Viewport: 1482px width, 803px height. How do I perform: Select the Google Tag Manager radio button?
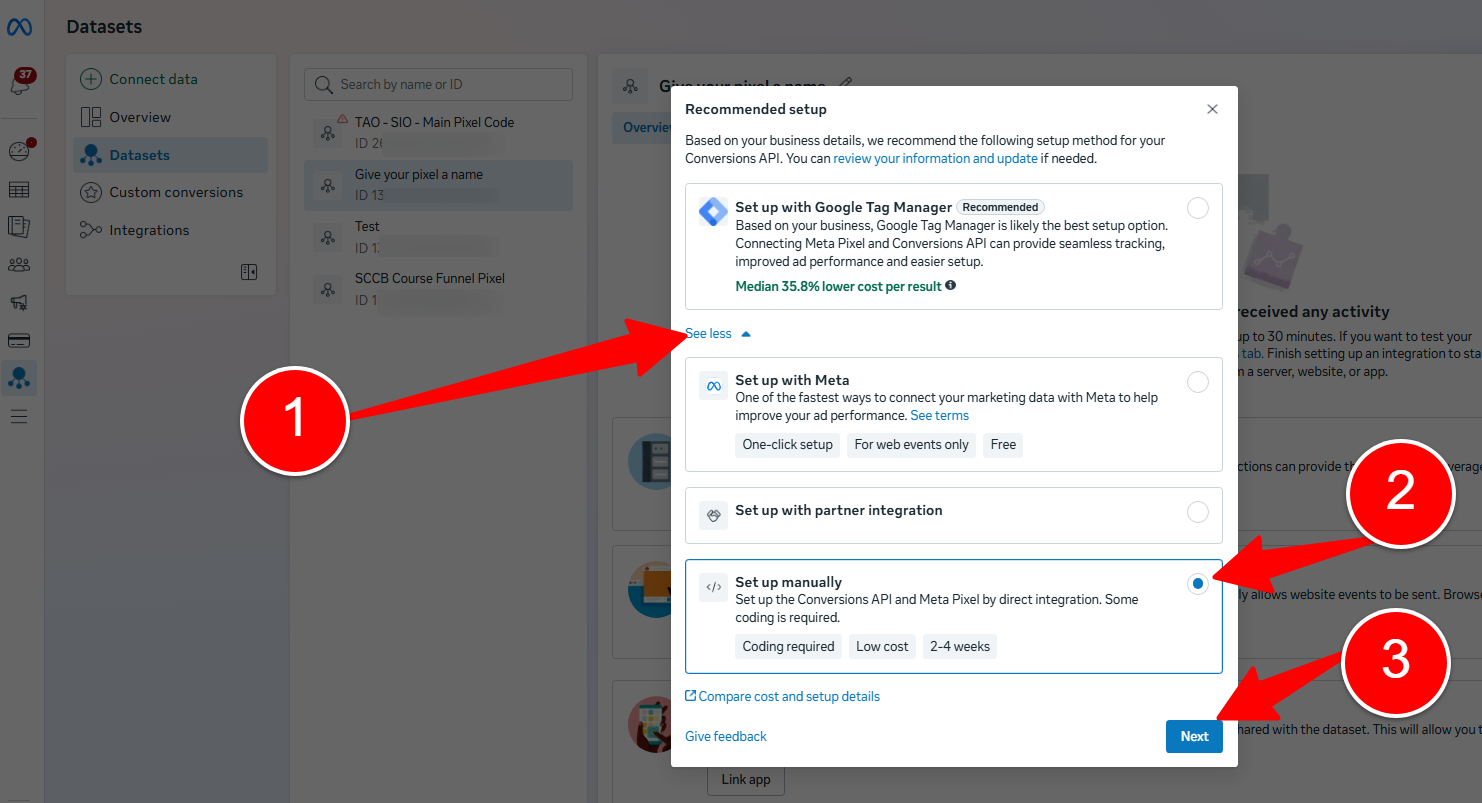[1197, 208]
